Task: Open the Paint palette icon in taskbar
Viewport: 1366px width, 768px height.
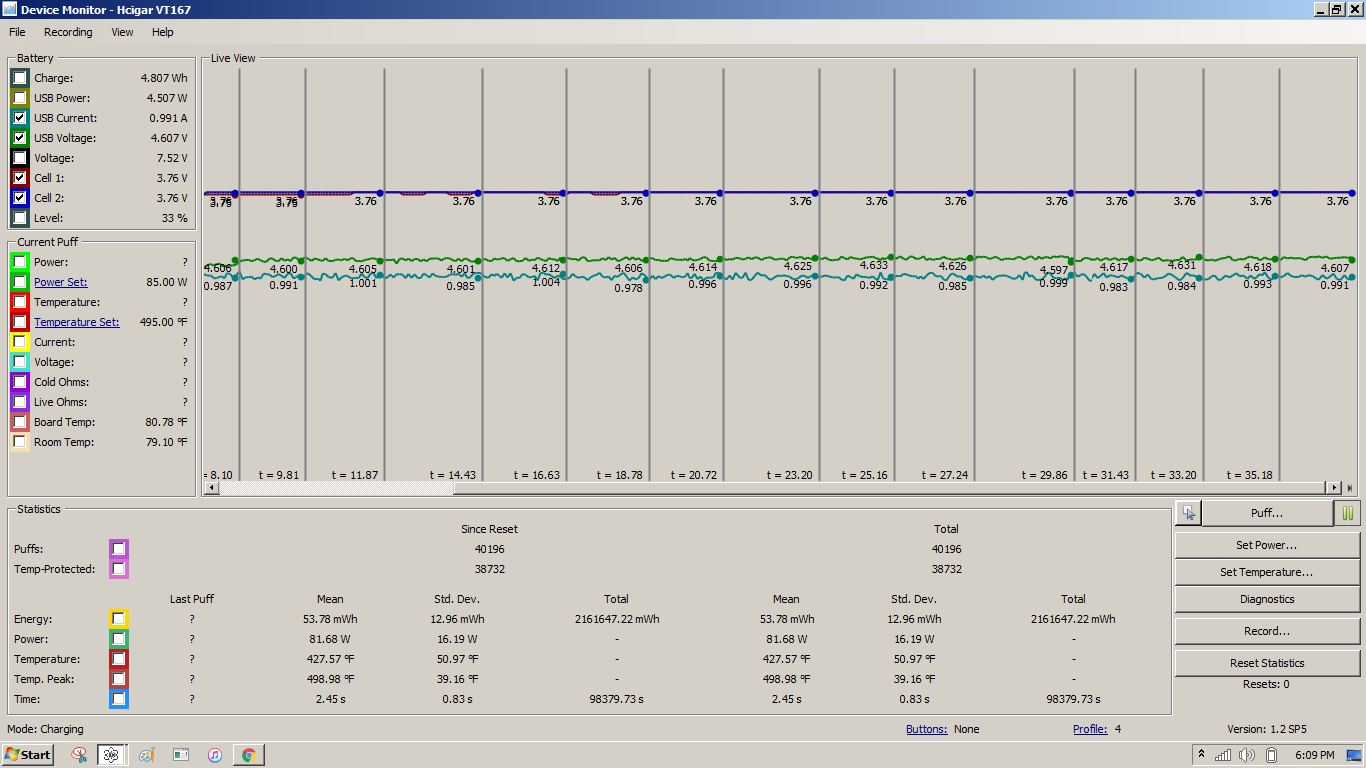Action: pyautogui.click(x=146, y=755)
